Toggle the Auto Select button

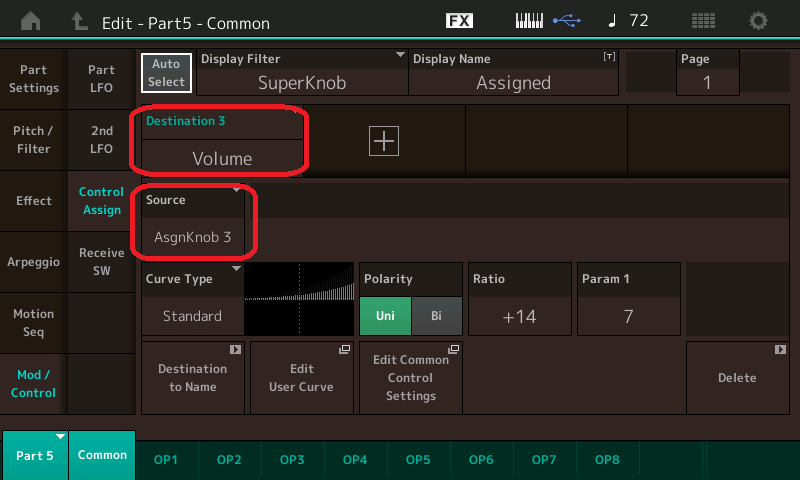pyautogui.click(x=166, y=71)
